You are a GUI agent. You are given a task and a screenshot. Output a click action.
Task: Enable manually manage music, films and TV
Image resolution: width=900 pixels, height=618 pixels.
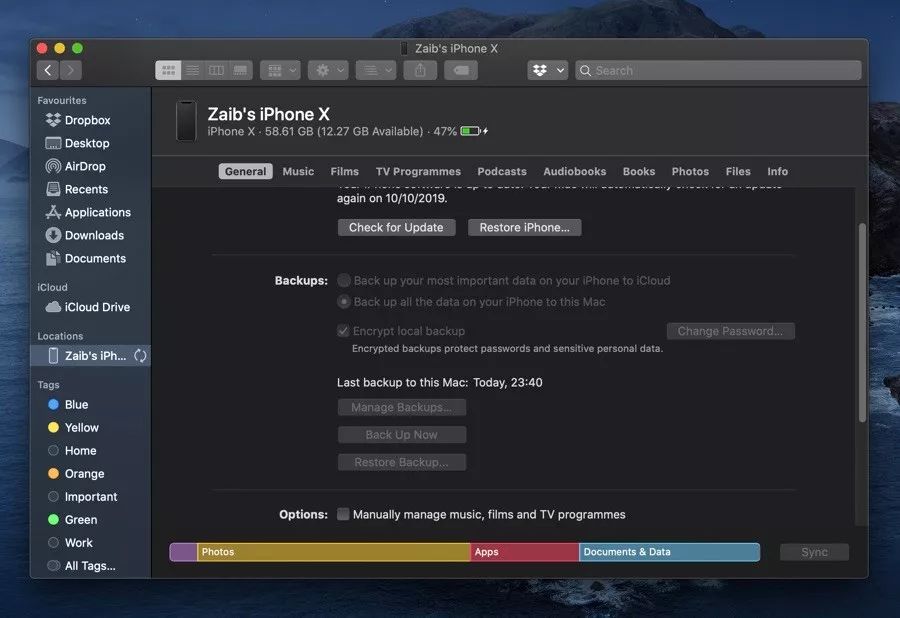click(x=343, y=514)
